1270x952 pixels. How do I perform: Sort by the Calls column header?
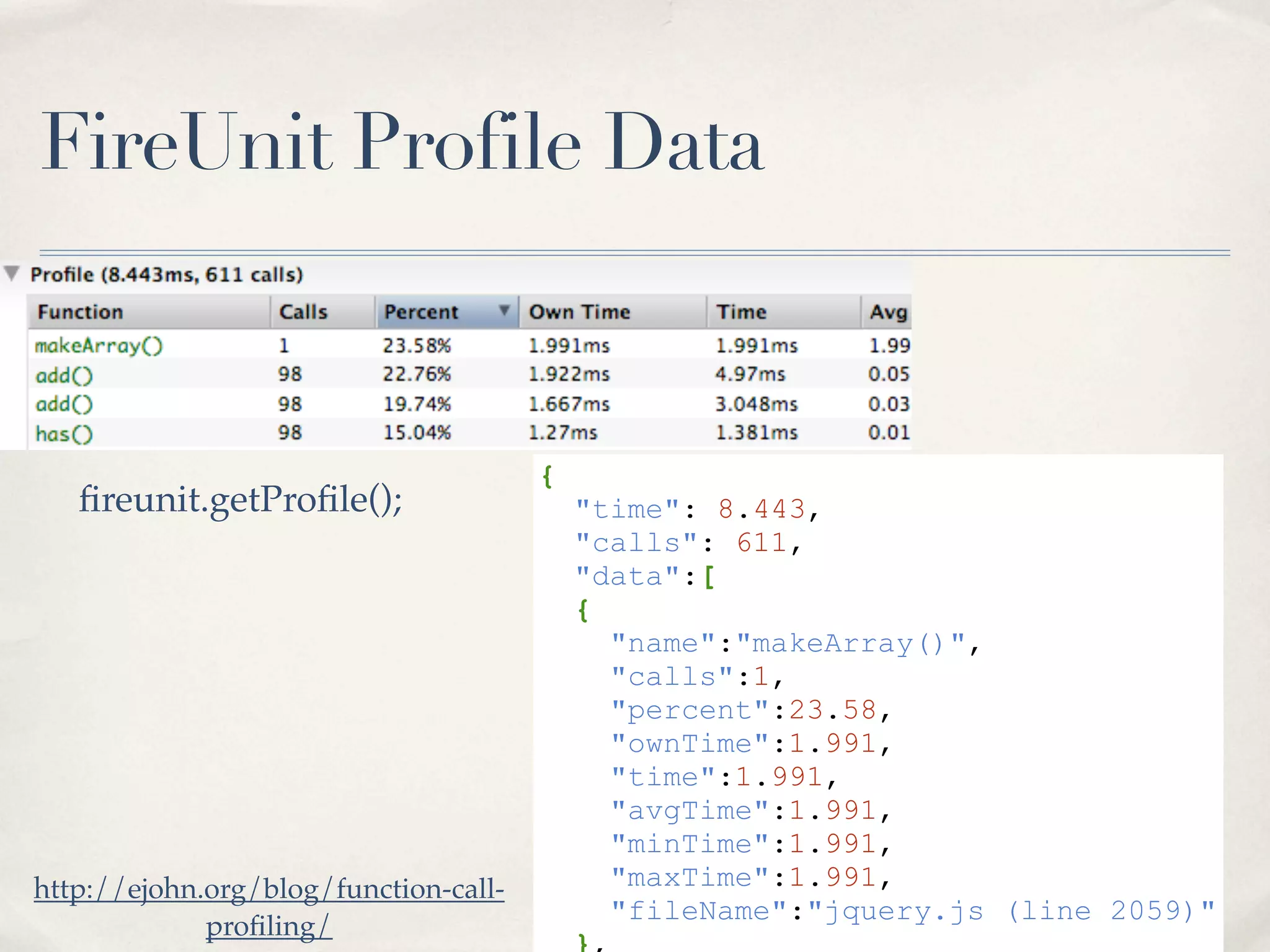click(x=322, y=312)
